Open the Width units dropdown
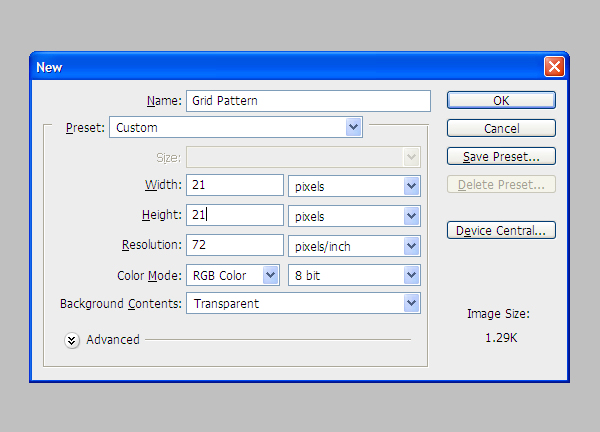Screen dimensions: 600x432 click(354, 186)
